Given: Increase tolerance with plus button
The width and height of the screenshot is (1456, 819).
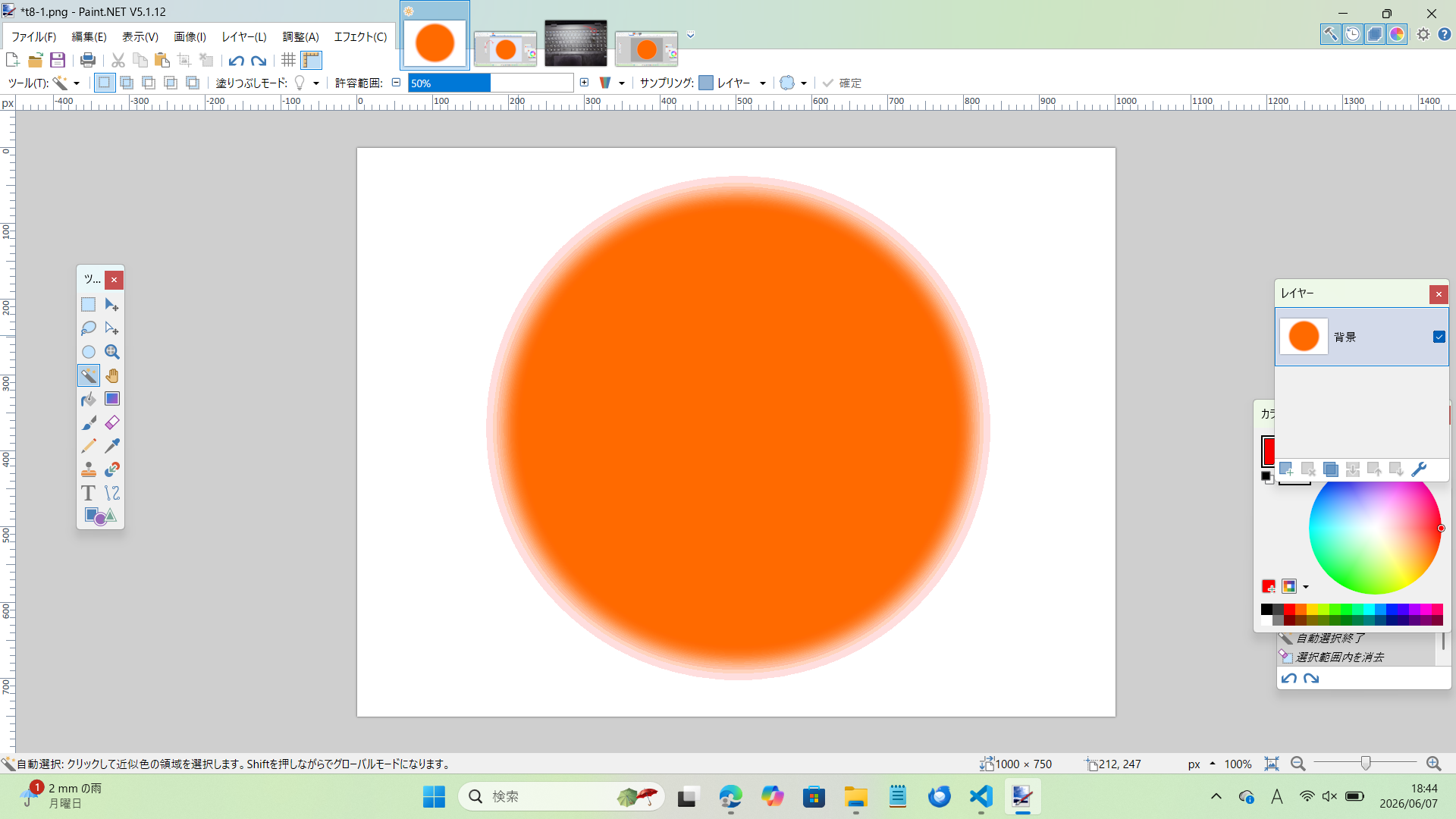Looking at the screenshot, I should 584,82.
